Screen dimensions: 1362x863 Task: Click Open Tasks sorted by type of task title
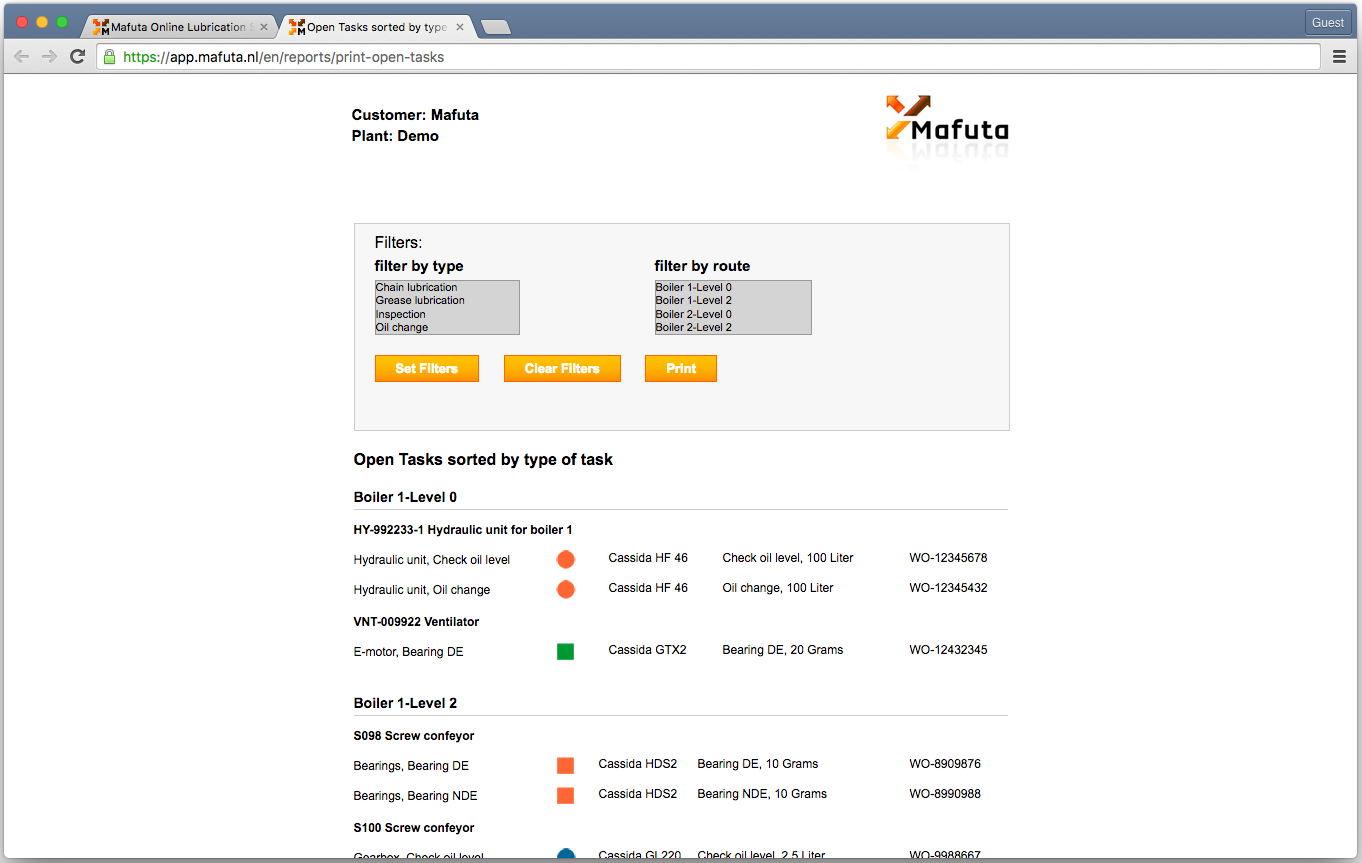pos(483,460)
